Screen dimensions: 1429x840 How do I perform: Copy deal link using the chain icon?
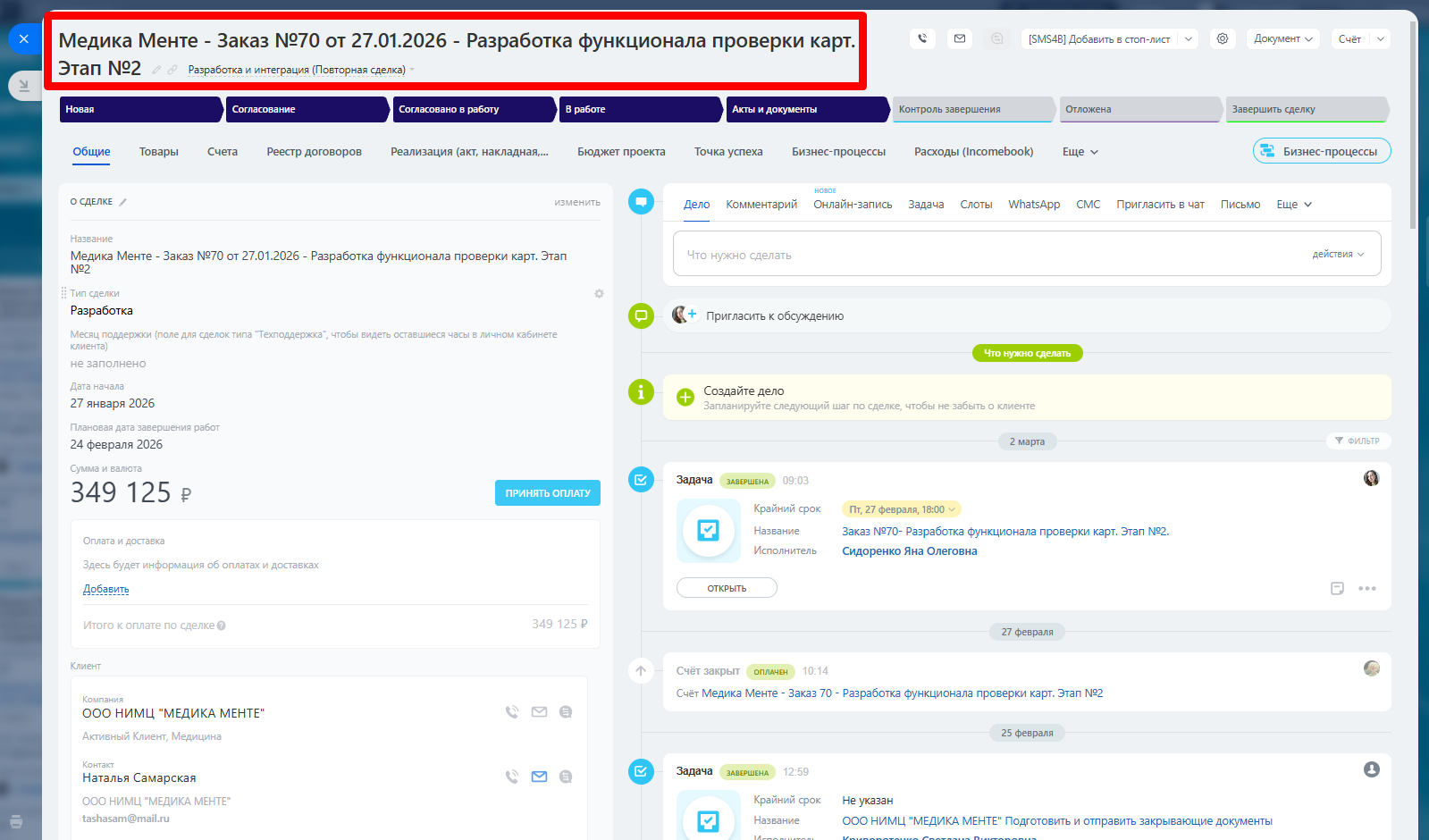(172, 70)
